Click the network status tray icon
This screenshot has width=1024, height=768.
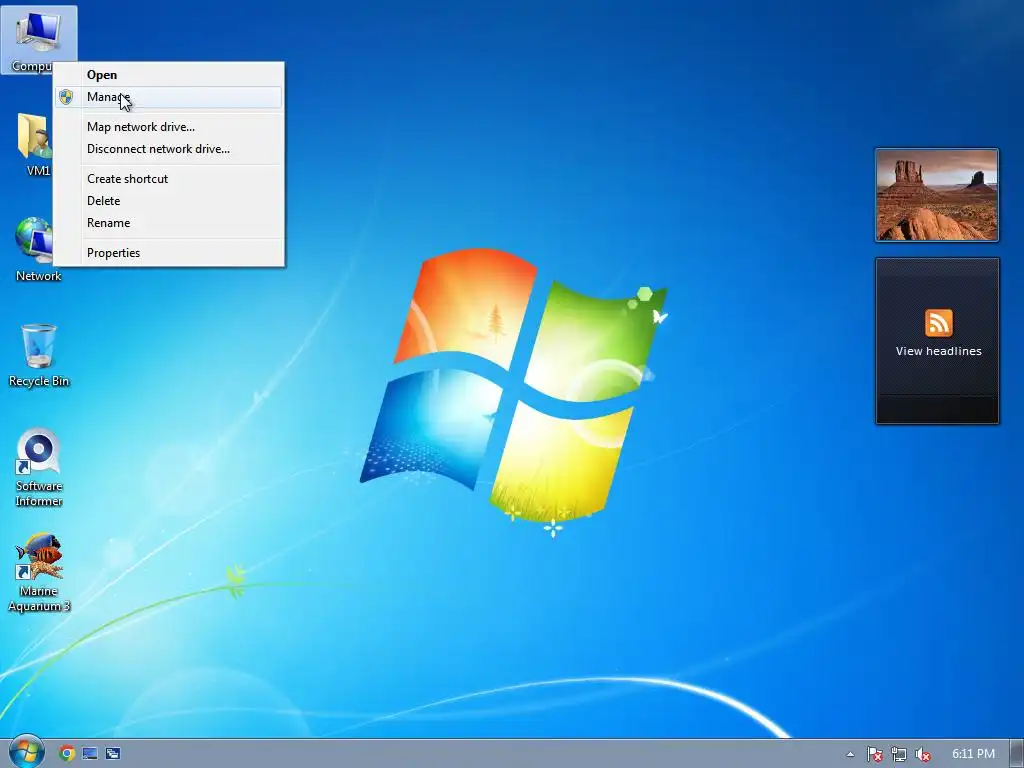899,754
